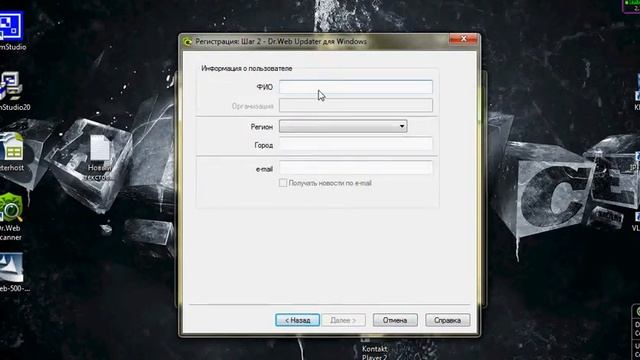
Task: Go back with the Назад button
Action: (x=298, y=320)
